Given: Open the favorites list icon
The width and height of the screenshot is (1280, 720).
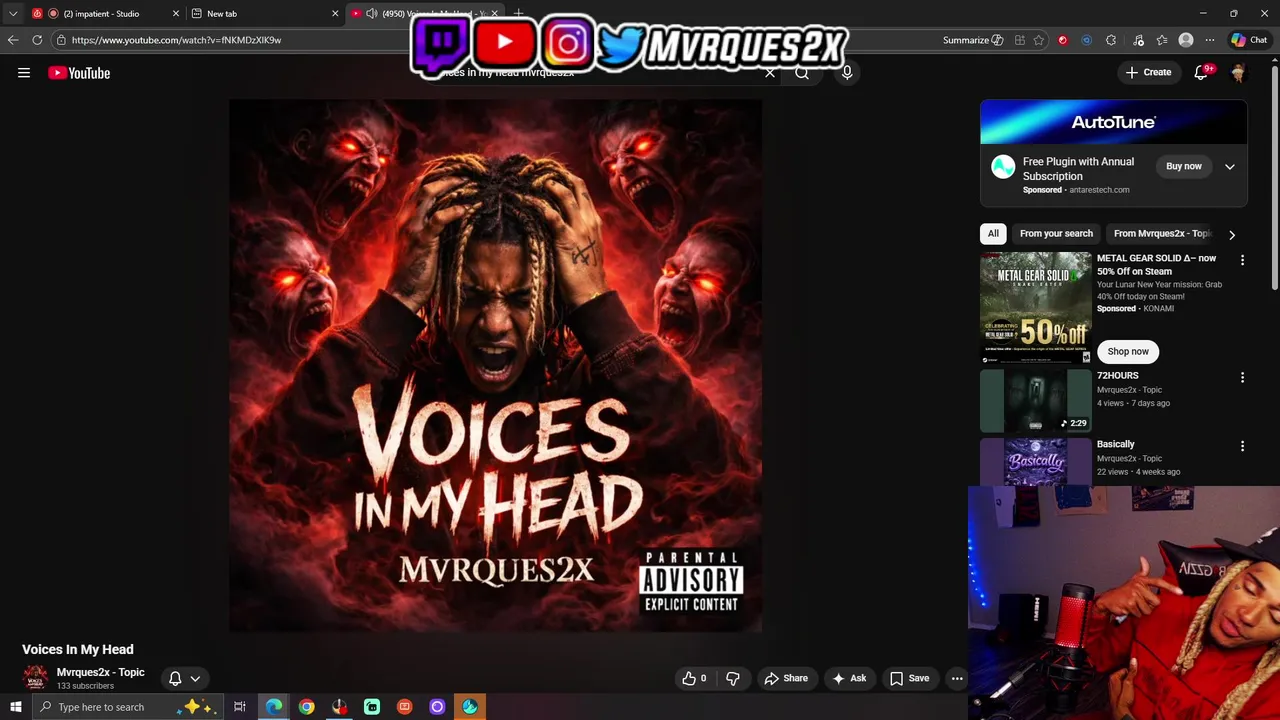Looking at the screenshot, I should click(x=1162, y=40).
